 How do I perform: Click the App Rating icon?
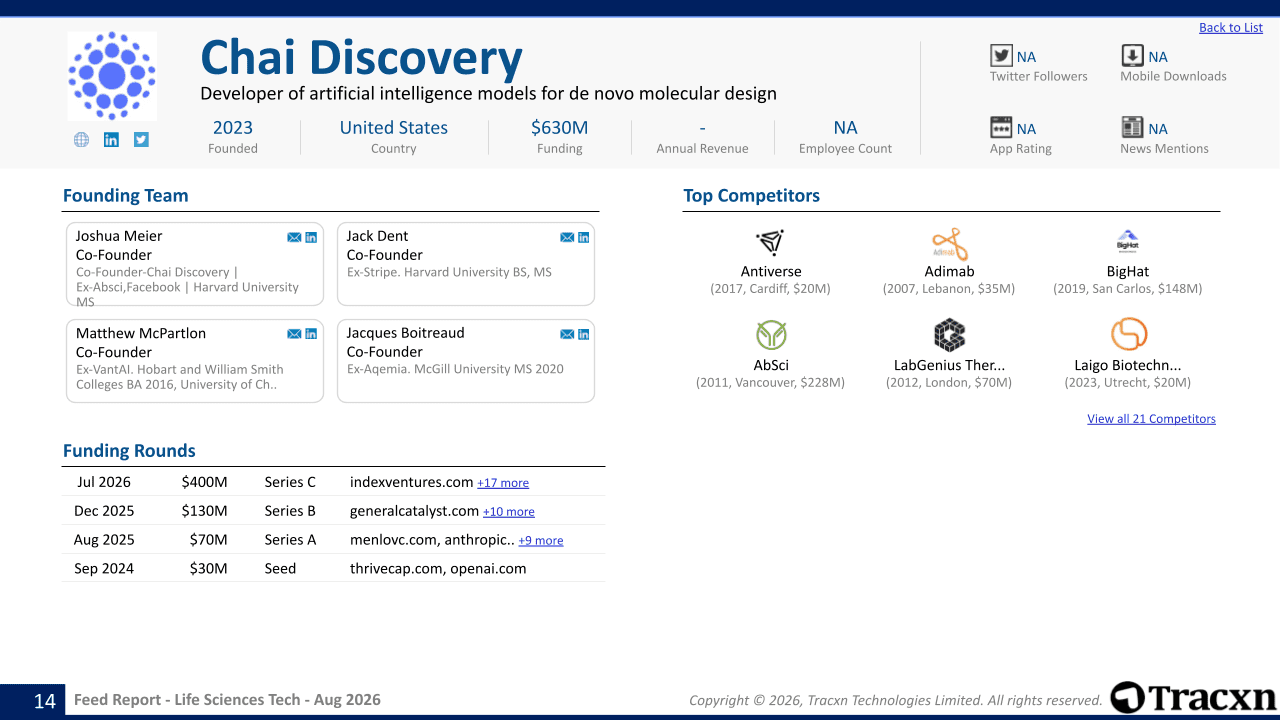(1001, 127)
